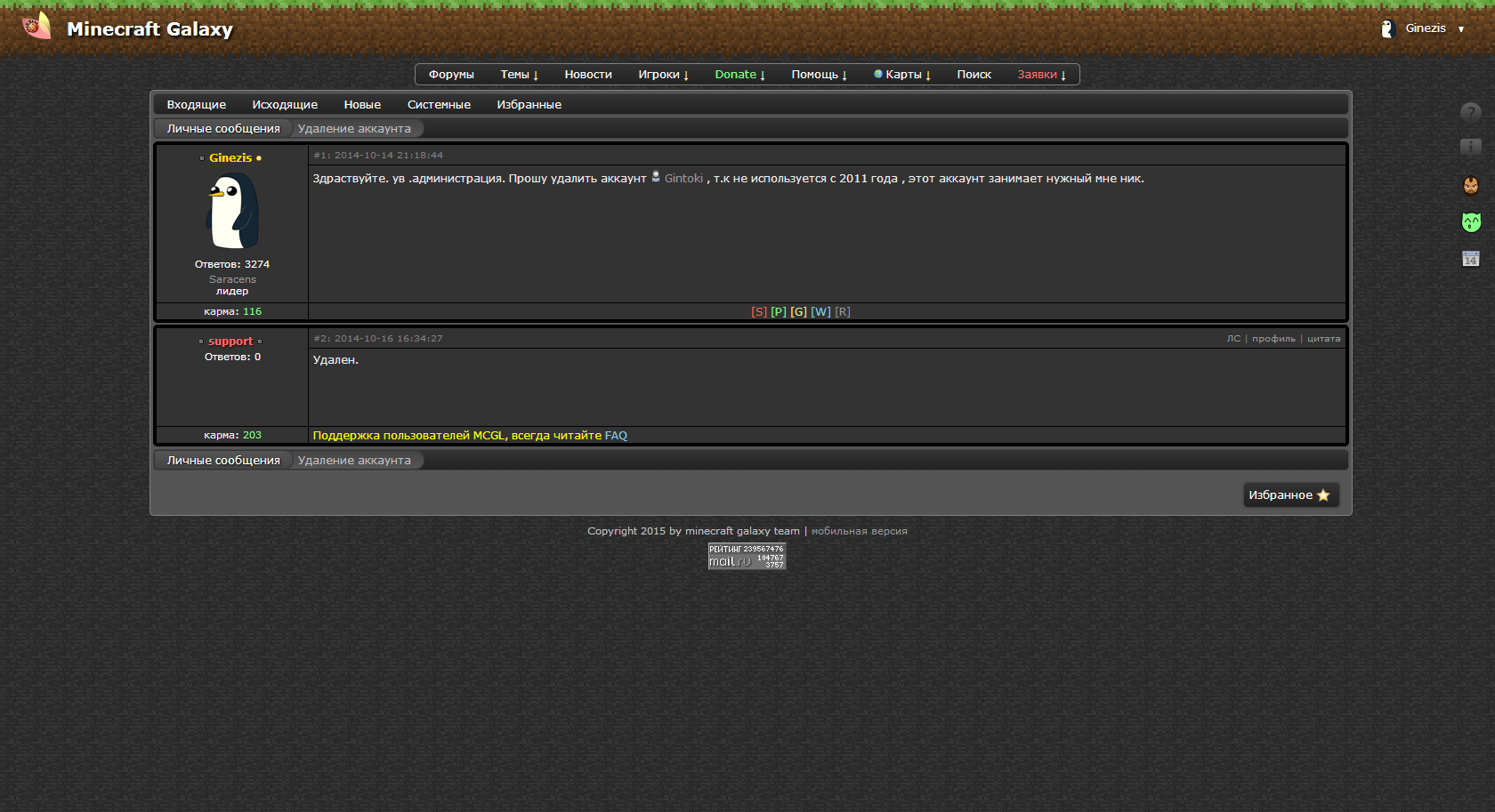Image resolution: width=1495 pixels, height=812 pixels.
Task: Add to favorites with Избранное button
Action: click(1290, 495)
